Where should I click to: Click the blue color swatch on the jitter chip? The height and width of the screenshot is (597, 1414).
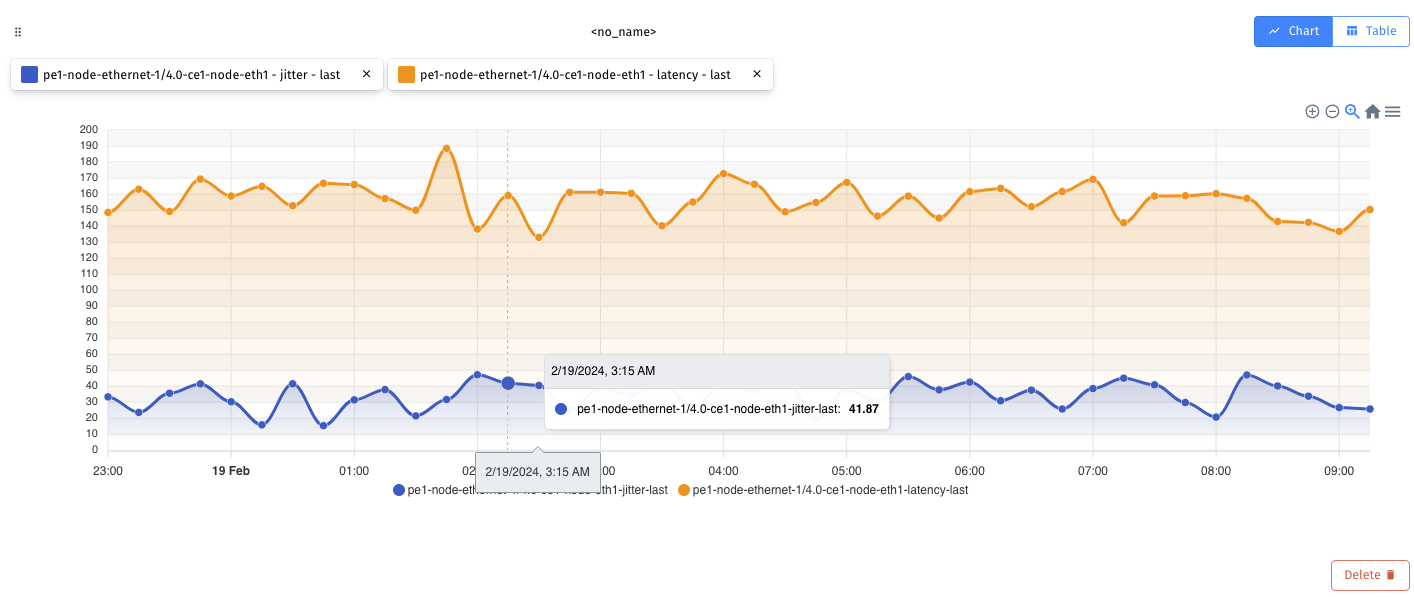pos(28,73)
